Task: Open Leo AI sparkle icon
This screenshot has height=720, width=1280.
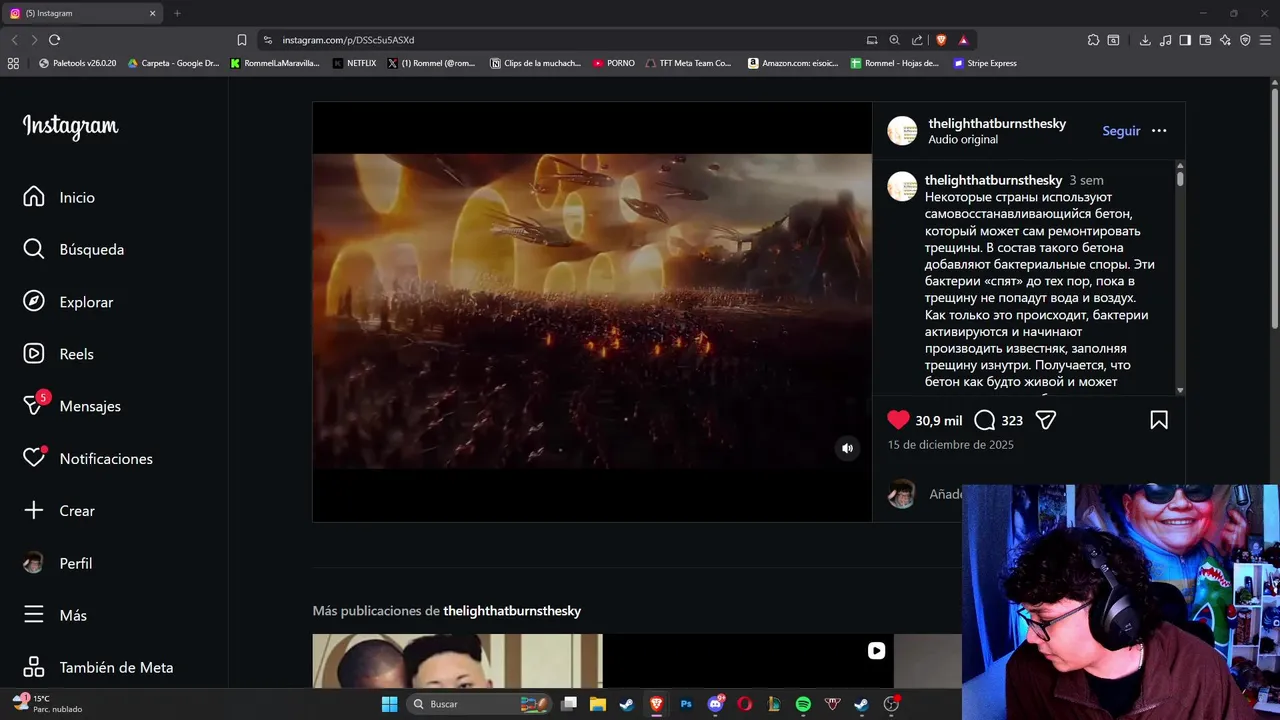Action: (x=1225, y=40)
